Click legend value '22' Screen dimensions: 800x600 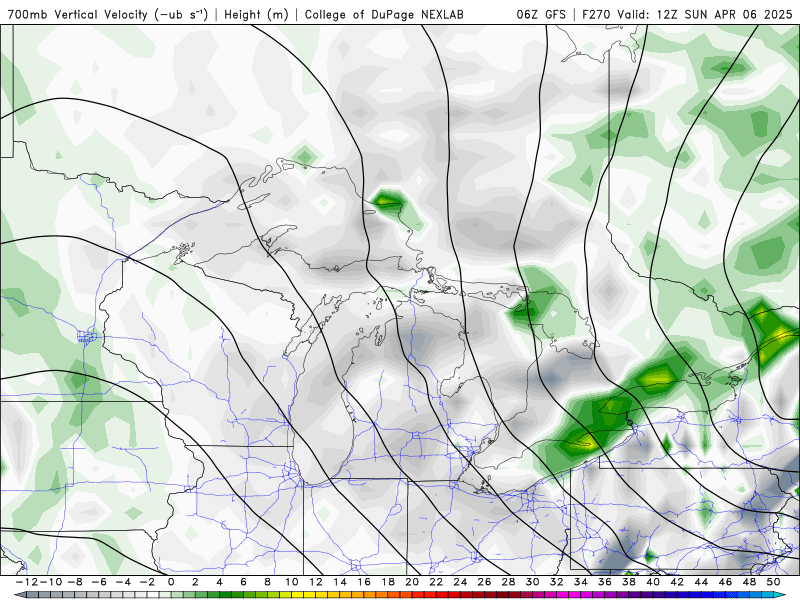436,582
